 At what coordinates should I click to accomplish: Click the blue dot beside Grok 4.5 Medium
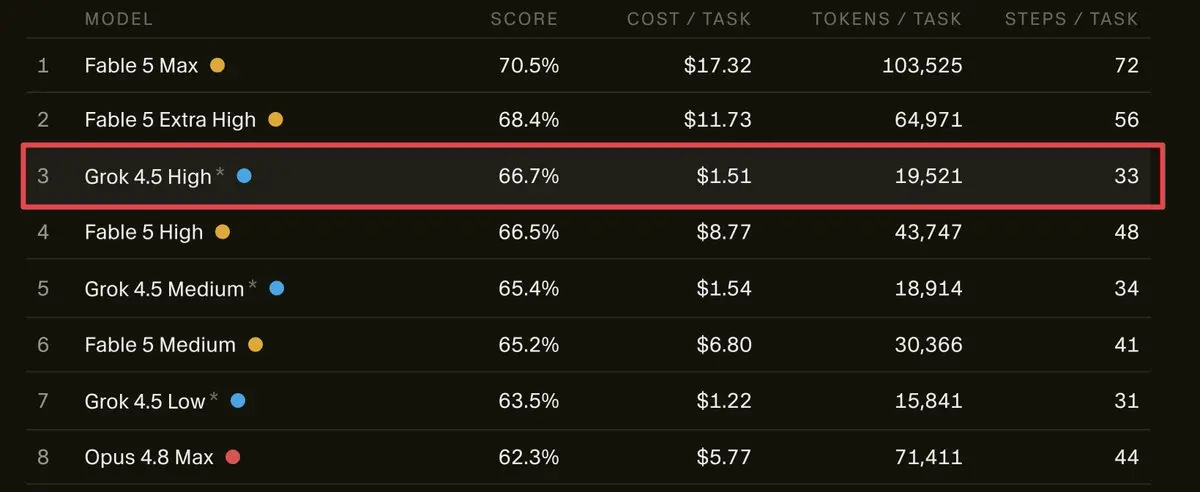coord(277,288)
